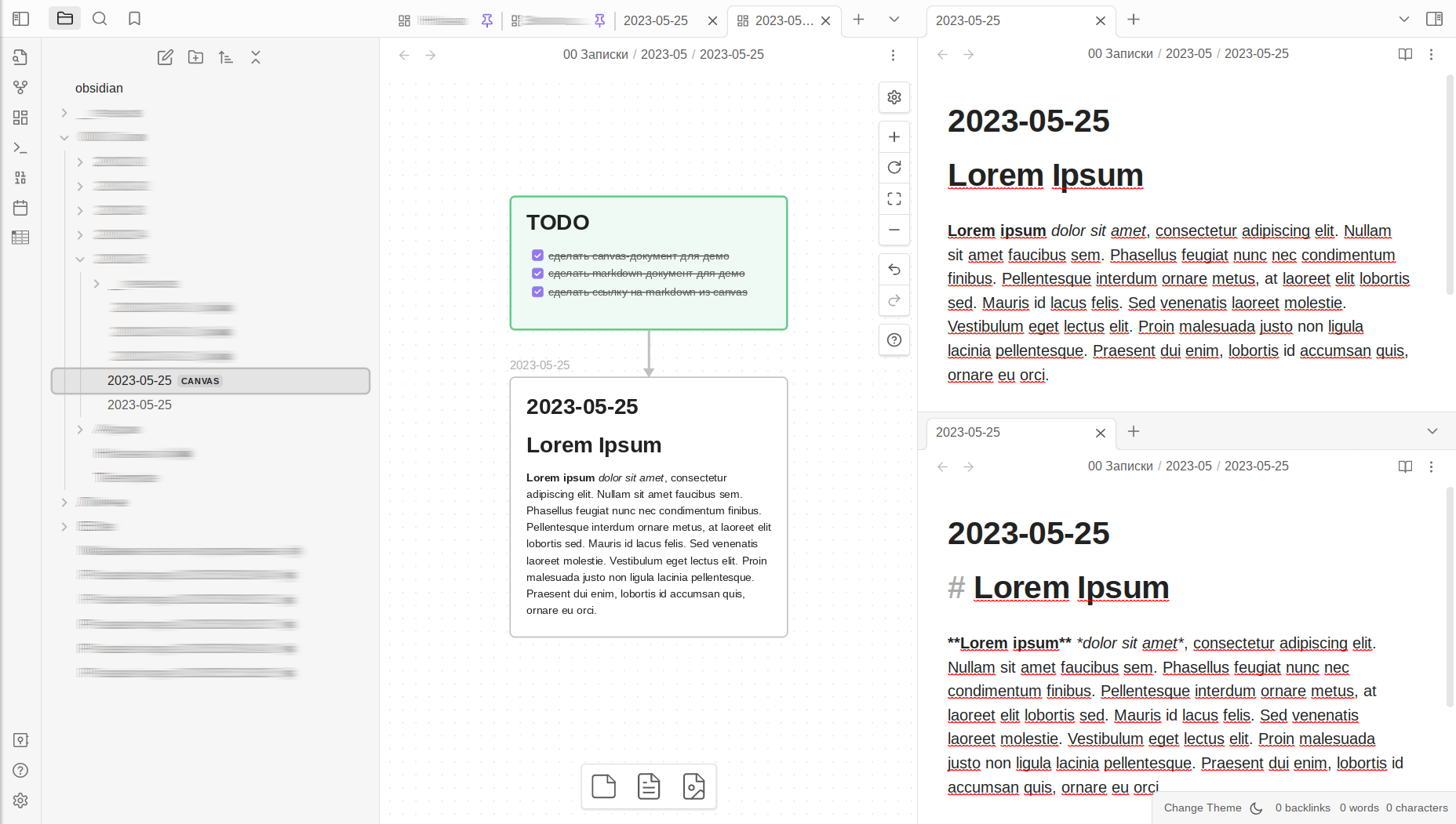
Task: Open quick switcher icon in ribbon
Action: [x=20, y=57]
